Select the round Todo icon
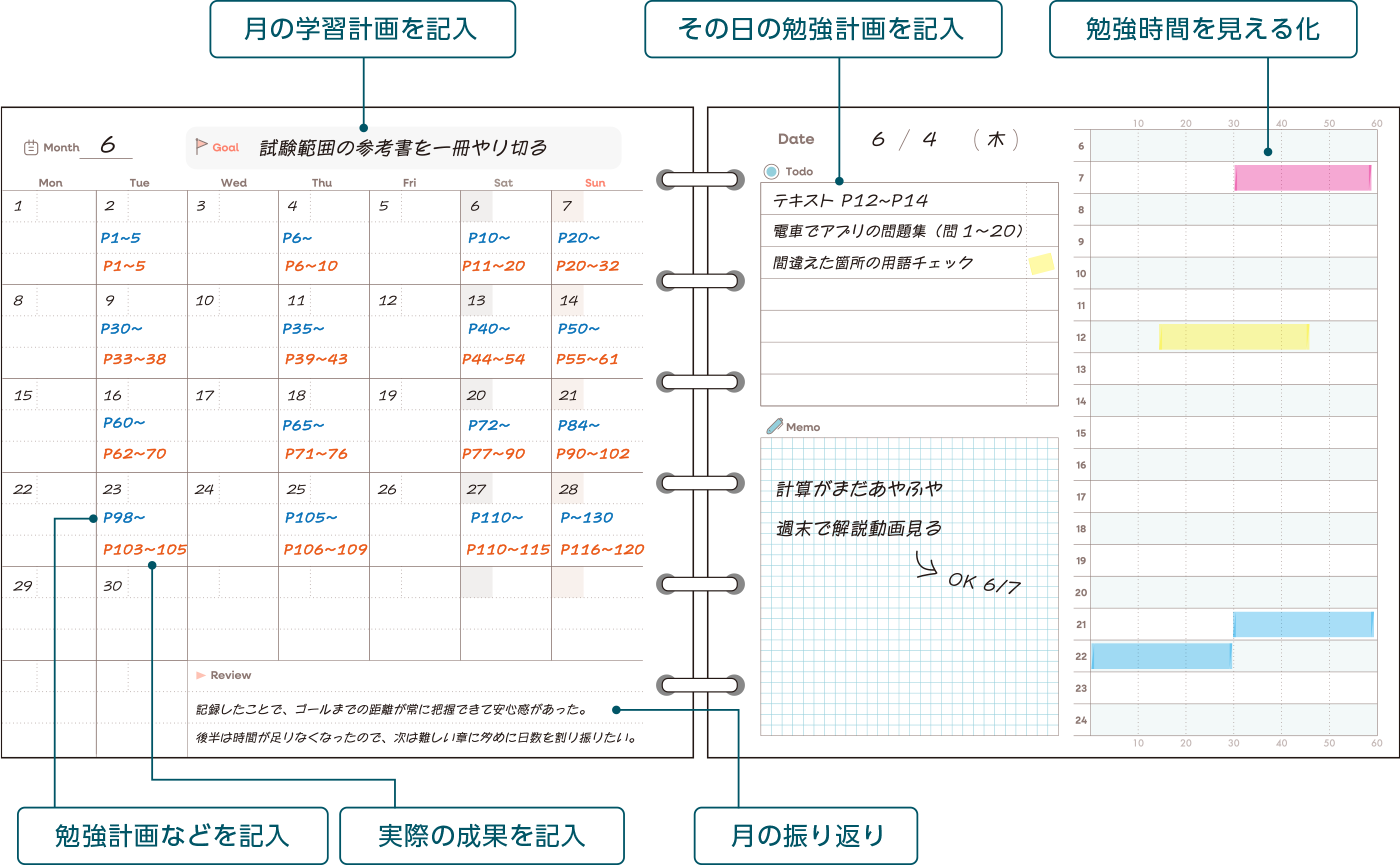The height and width of the screenshot is (865, 1400). point(771,171)
